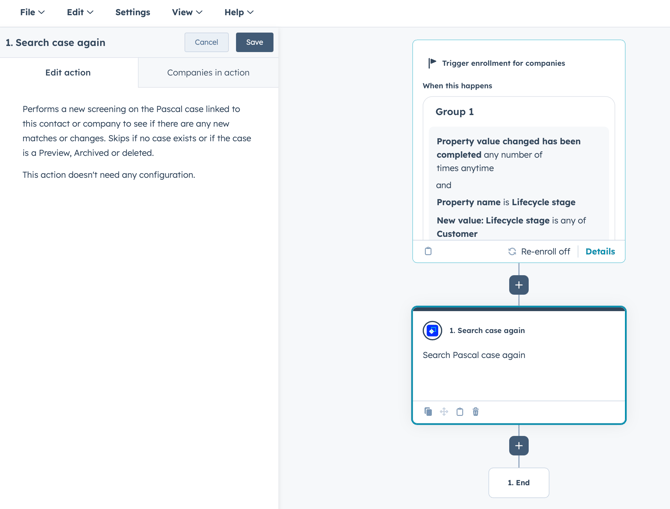Switch to Companies in action tab
The width and height of the screenshot is (670, 509).
click(208, 73)
